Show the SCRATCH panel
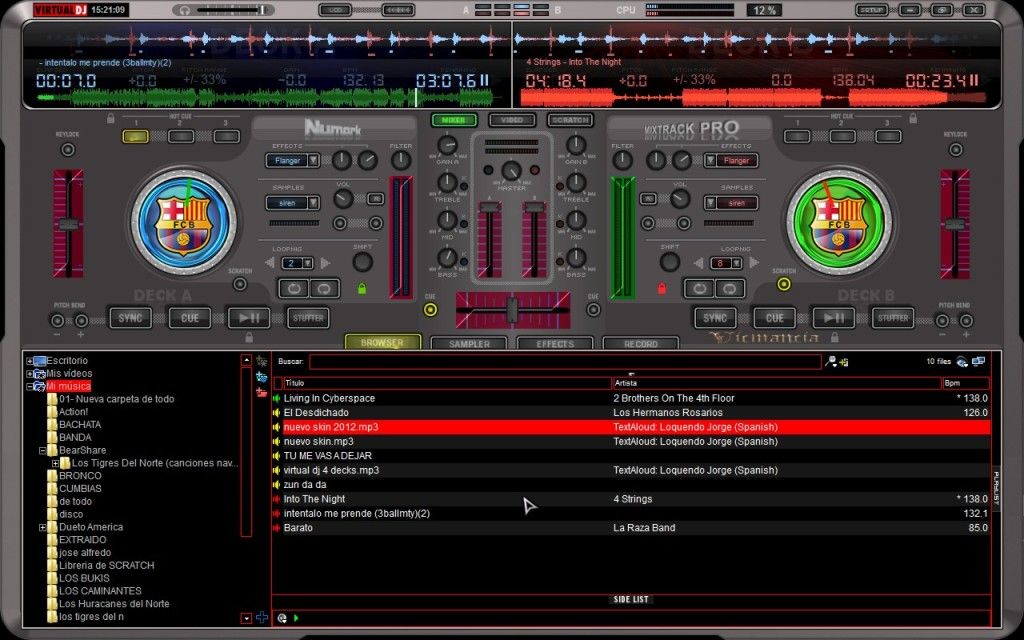The image size is (1024, 640). 570,120
